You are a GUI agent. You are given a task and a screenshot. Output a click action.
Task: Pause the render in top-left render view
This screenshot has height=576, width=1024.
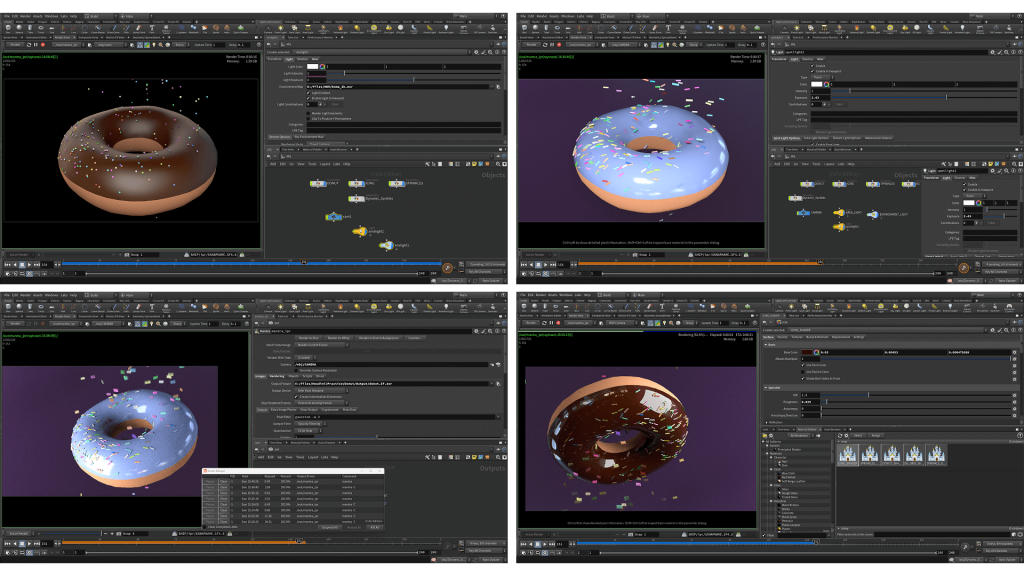pyautogui.click(x=35, y=45)
